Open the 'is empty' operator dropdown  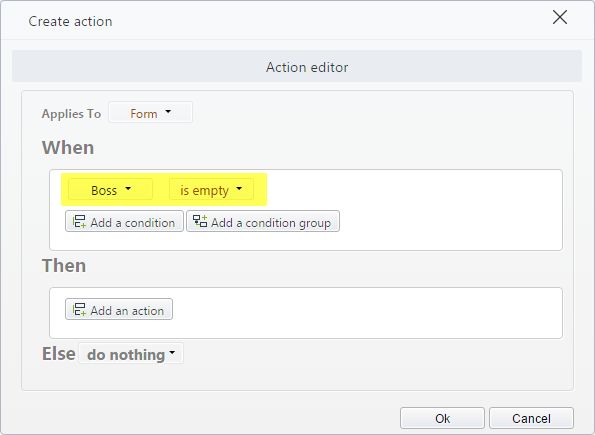(x=211, y=189)
